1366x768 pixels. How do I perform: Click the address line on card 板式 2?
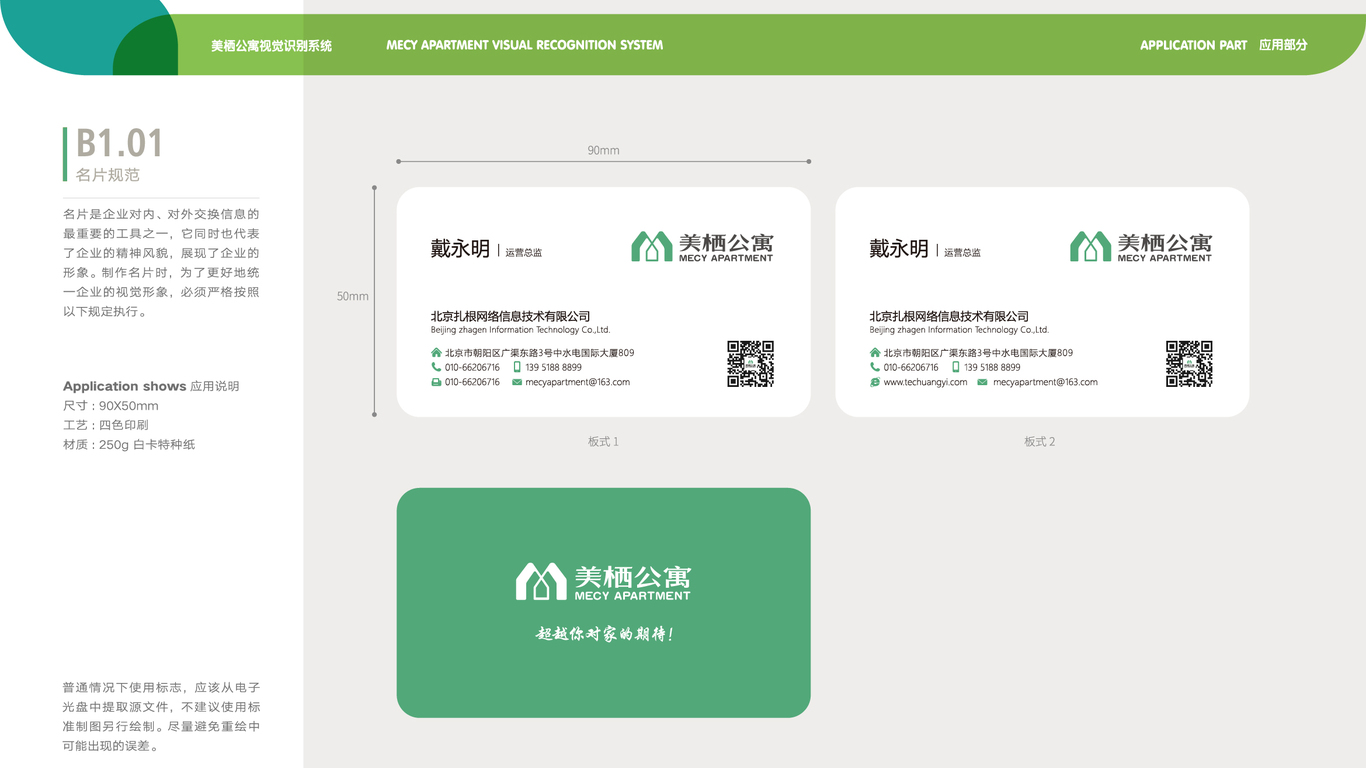pos(978,353)
